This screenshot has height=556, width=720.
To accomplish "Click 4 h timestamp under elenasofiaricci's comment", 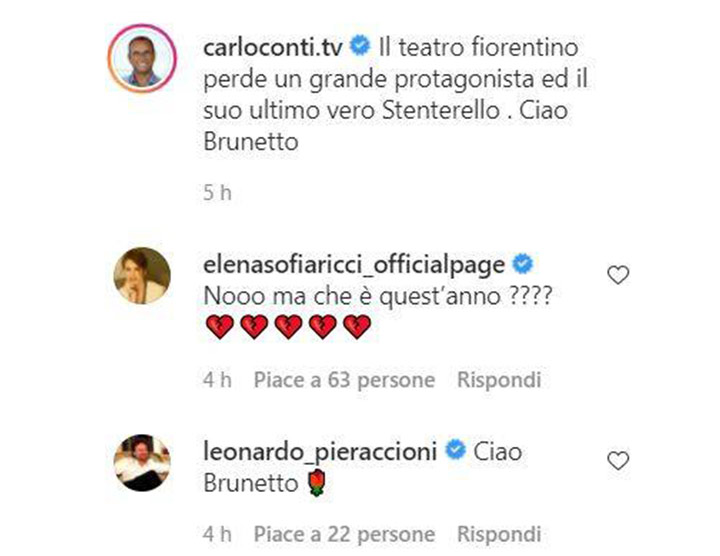I will [x=216, y=380].
